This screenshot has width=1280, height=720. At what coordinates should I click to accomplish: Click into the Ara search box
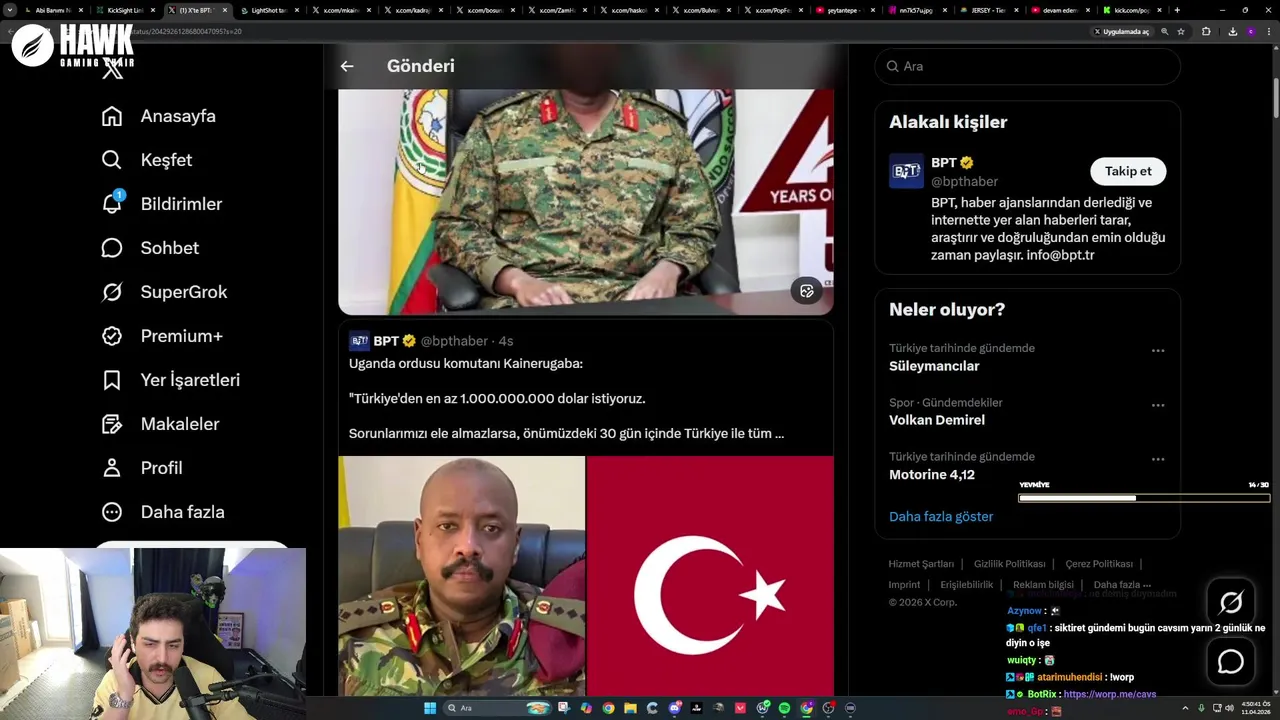pos(1028,66)
